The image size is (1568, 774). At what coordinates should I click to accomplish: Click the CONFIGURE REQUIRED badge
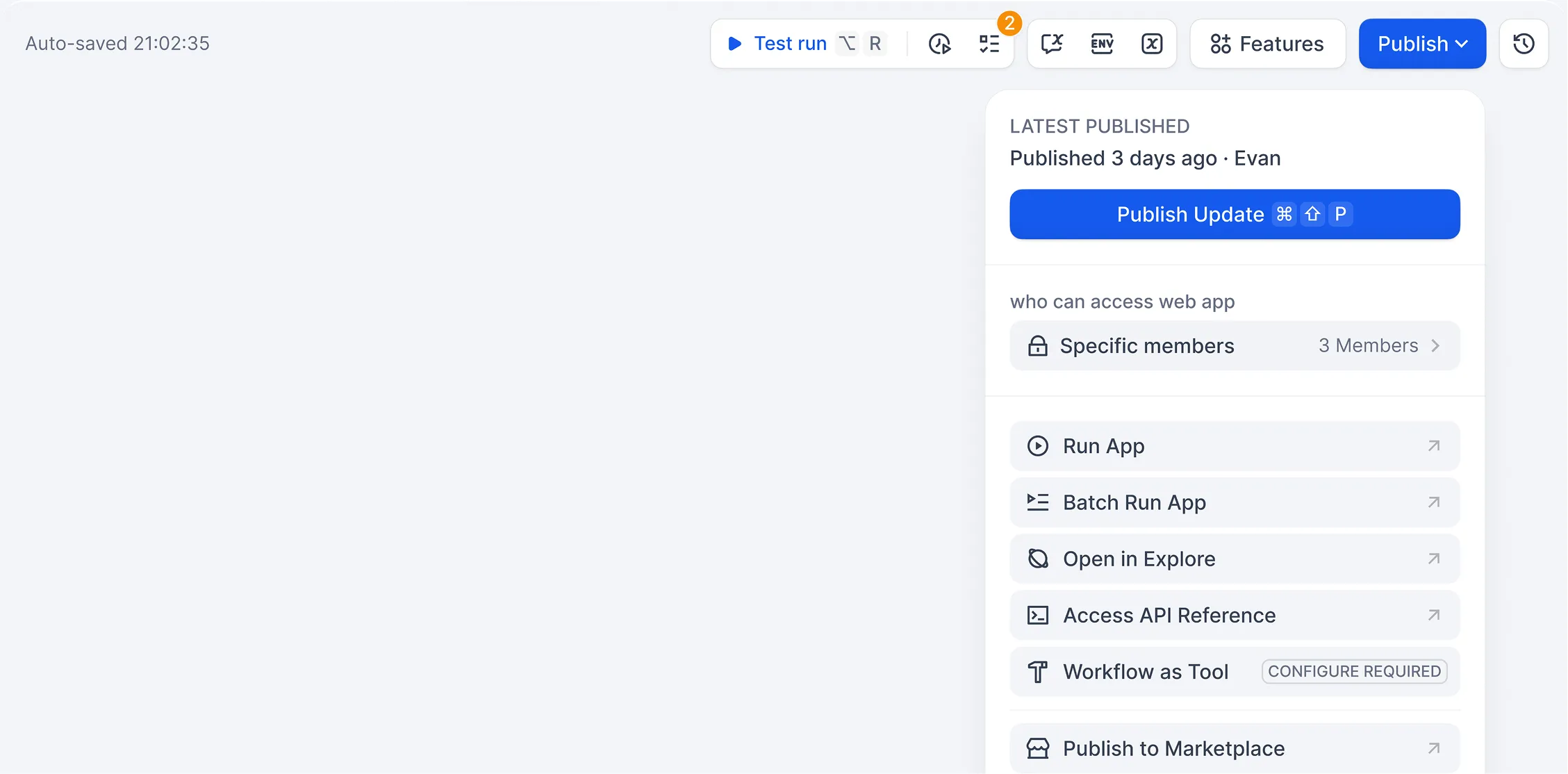pos(1354,672)
